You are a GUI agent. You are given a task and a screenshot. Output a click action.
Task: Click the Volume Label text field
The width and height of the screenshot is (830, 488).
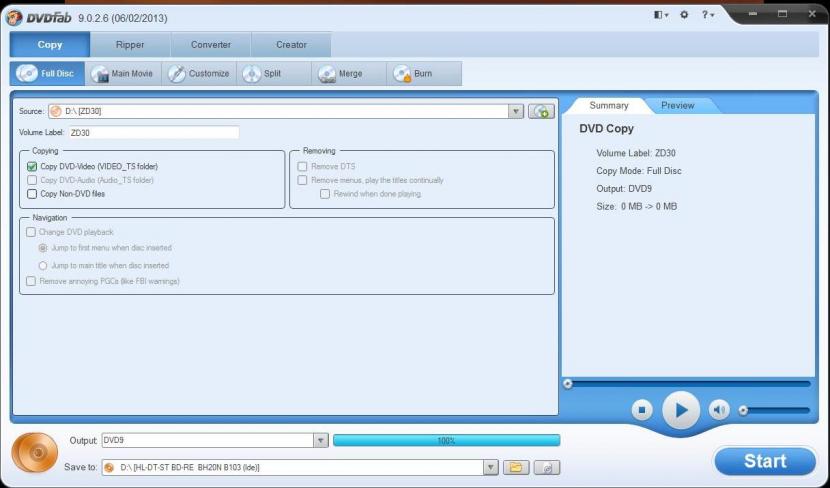click(153, 132)
